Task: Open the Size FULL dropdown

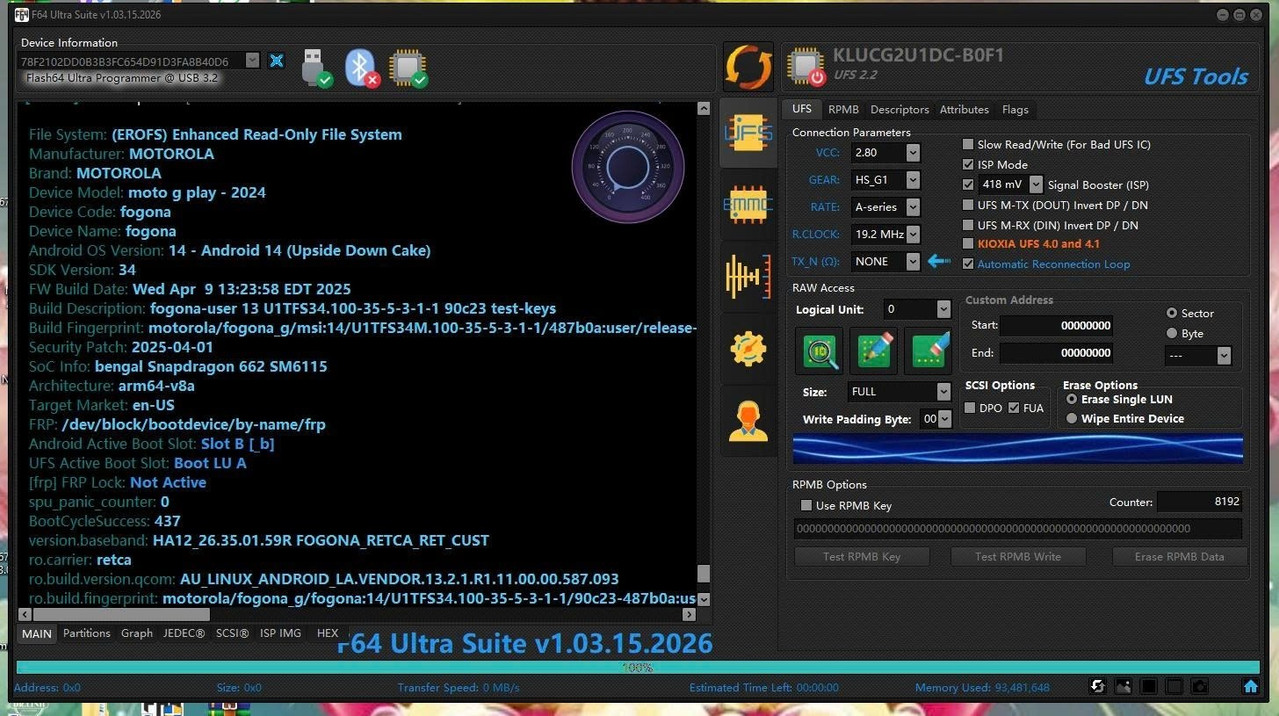Action: [943, 392]
